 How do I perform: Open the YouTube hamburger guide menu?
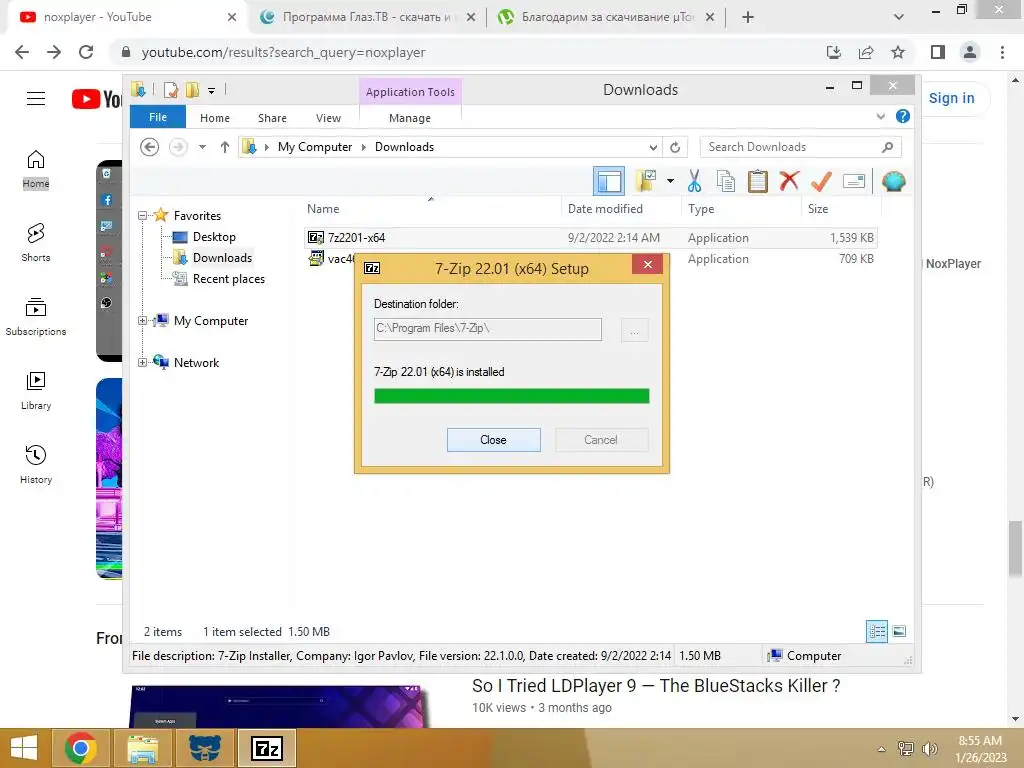[36, 99]
